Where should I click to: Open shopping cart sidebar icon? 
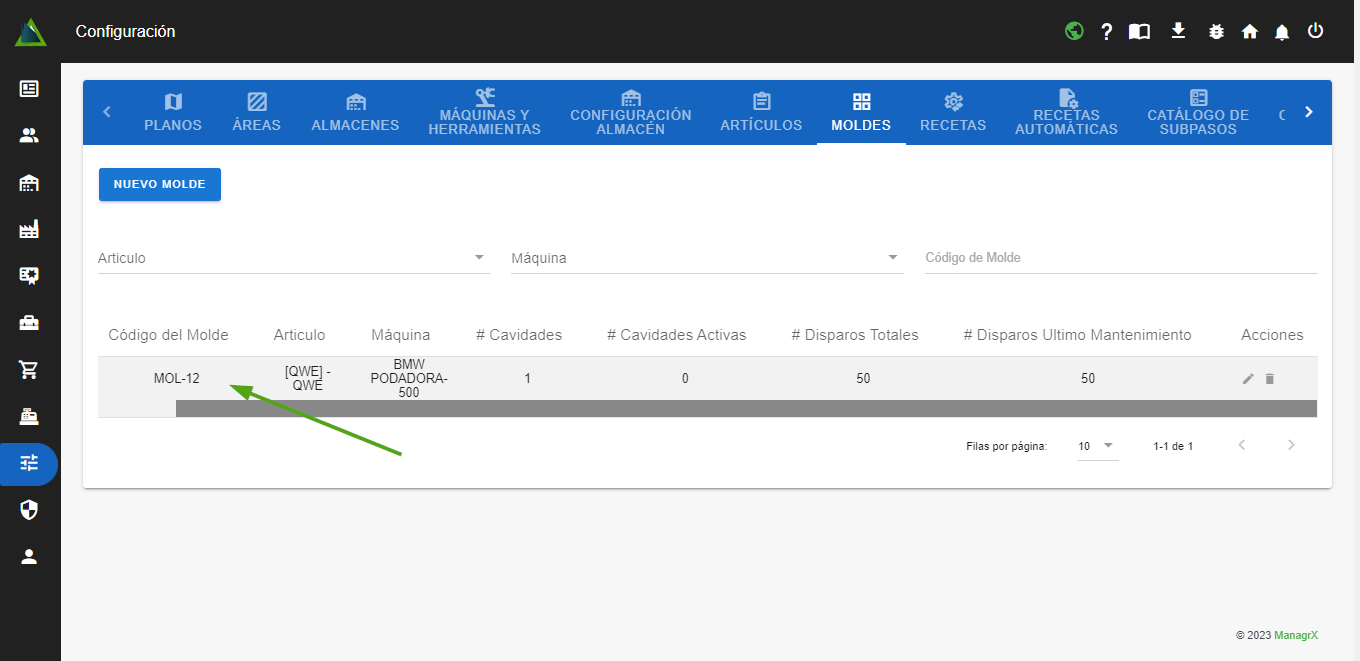pyautogui.click(x=29, y=370)
